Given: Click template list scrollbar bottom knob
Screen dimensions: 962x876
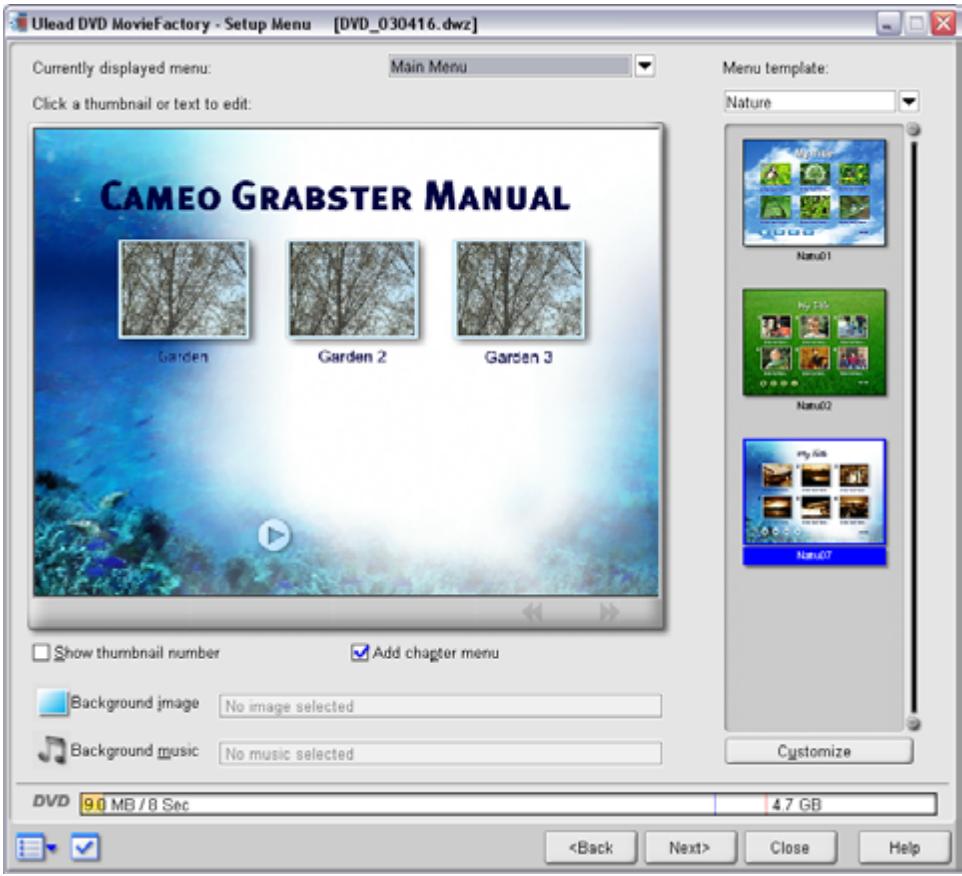Looking at the screenshot, I should pyautogui.click(x=914, y=723).
